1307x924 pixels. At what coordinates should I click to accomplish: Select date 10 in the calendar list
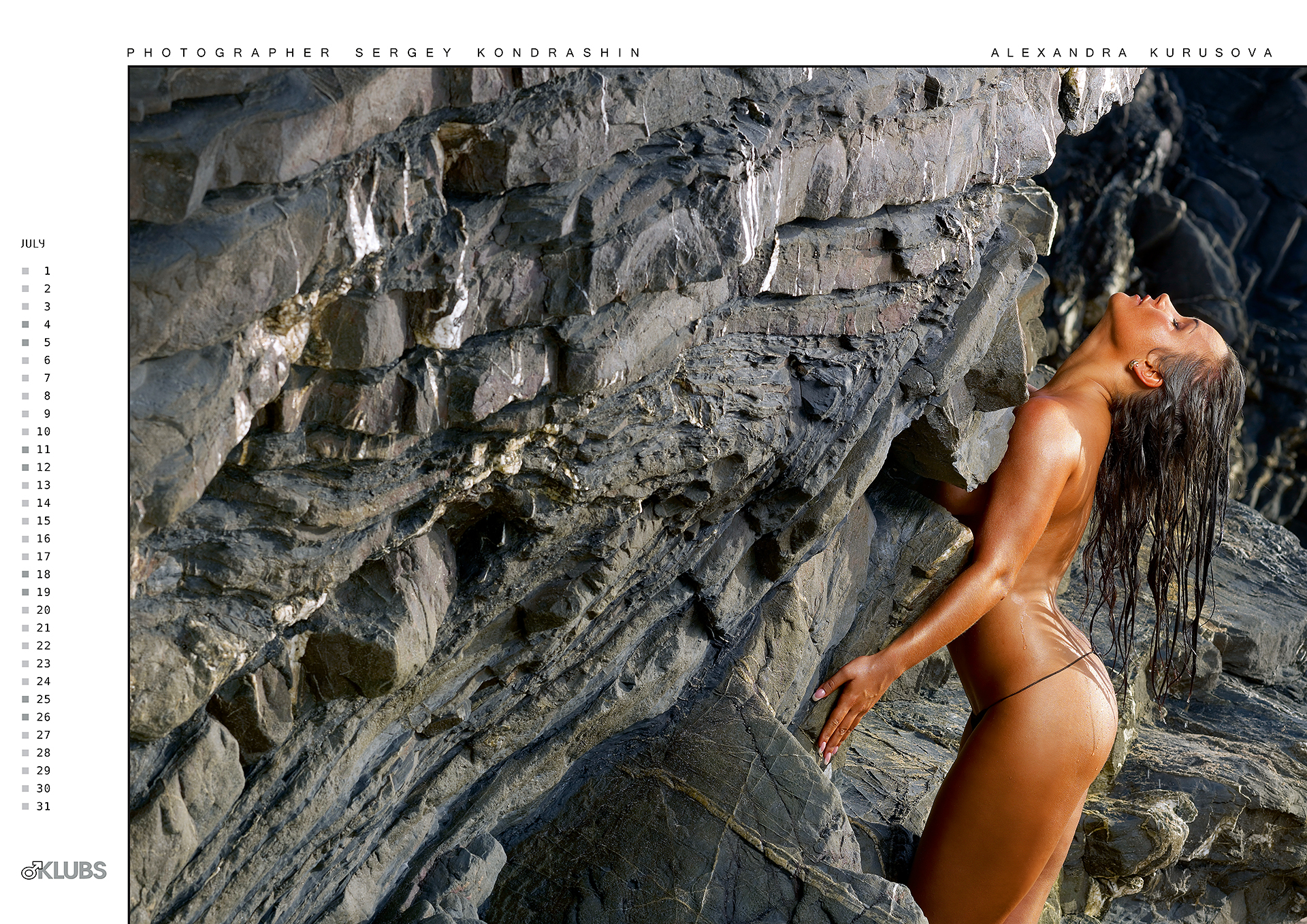point(44,431)
